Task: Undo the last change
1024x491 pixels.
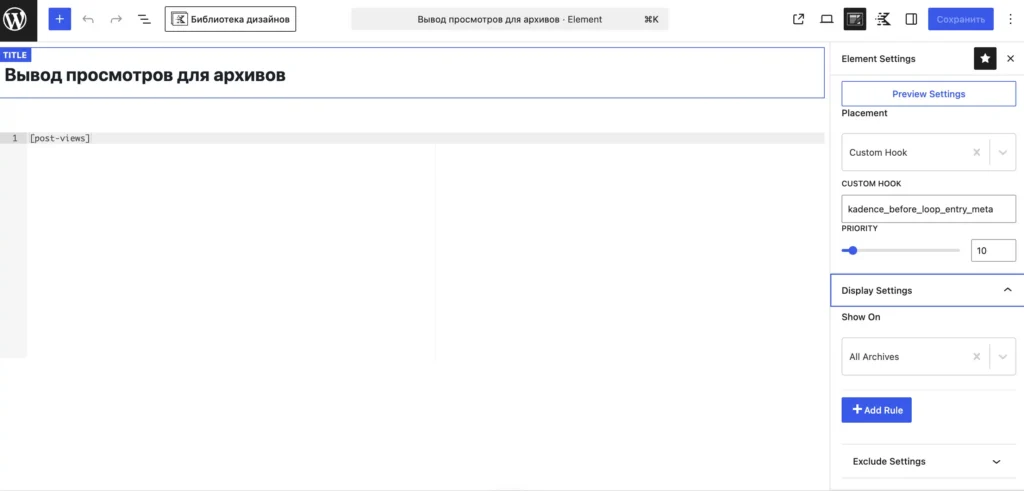Action: [x=88, y=20]
